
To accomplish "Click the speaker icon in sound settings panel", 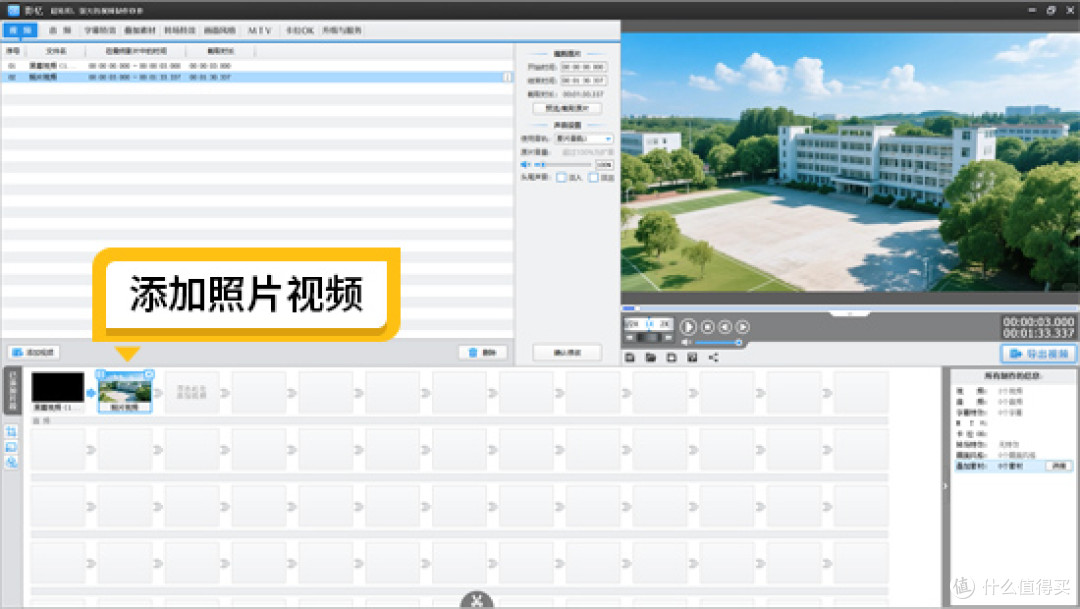I will (526, 165).
